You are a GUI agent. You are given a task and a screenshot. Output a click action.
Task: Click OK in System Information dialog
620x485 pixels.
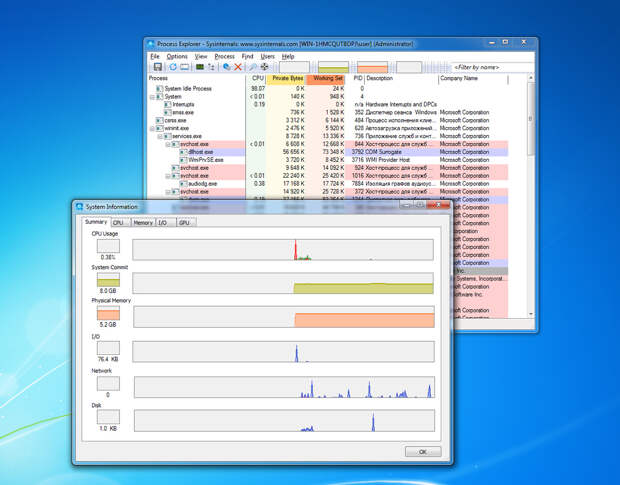click(423, 452)
